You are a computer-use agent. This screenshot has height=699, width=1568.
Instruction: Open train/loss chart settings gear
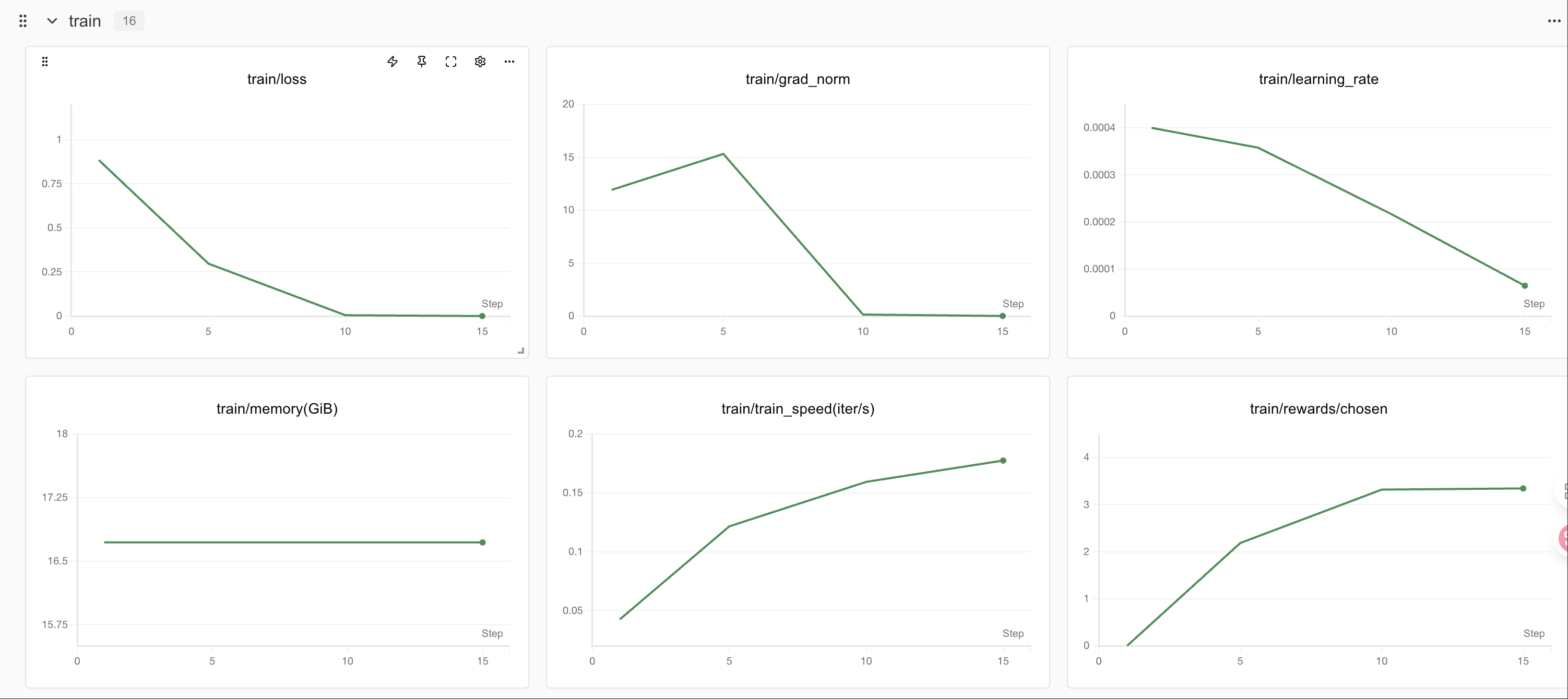pyautogui.click(x=480, y=62)
